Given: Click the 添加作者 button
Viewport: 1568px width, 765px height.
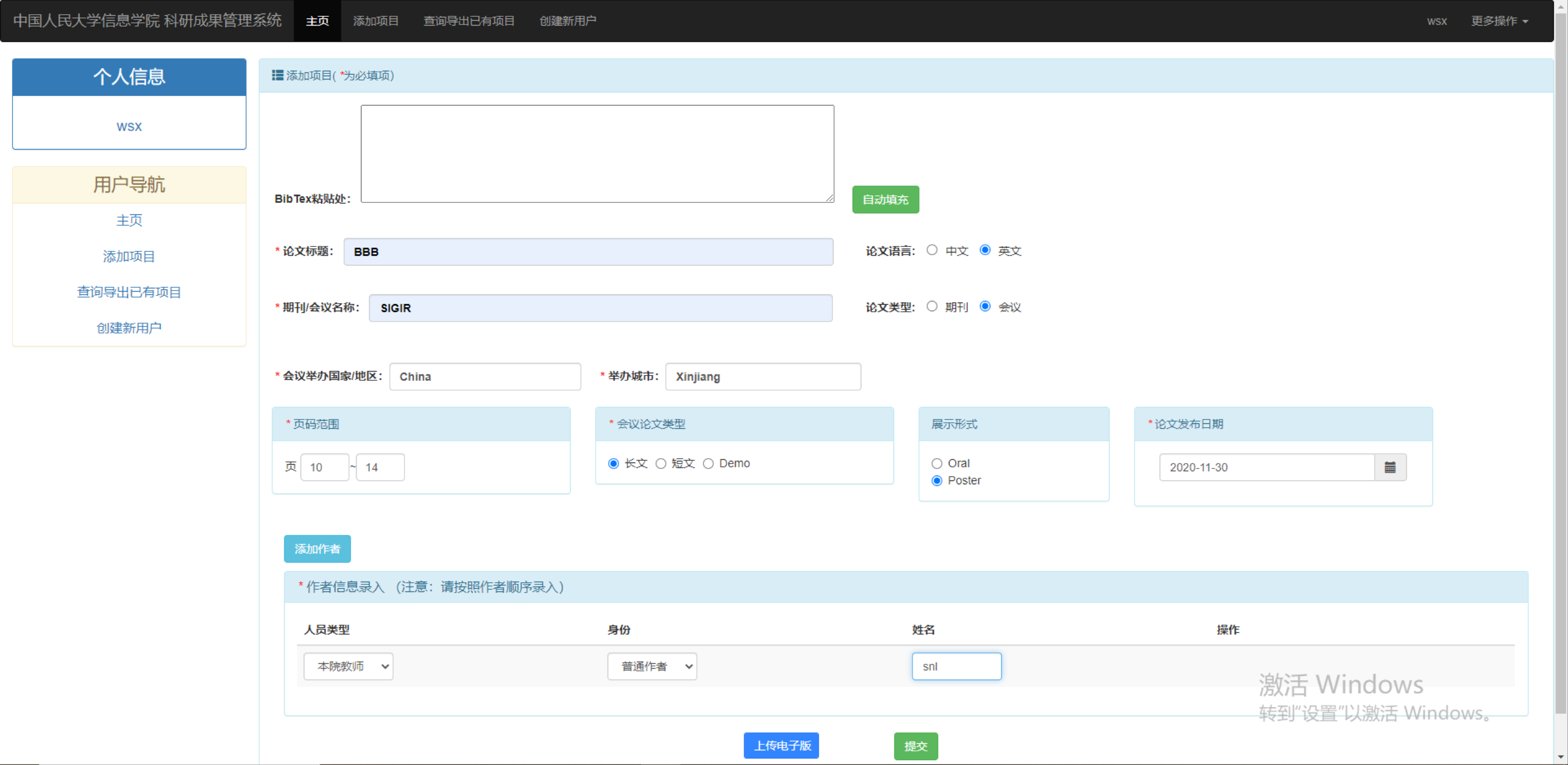Looking at the screenshot, I should (x=317, y=548).
